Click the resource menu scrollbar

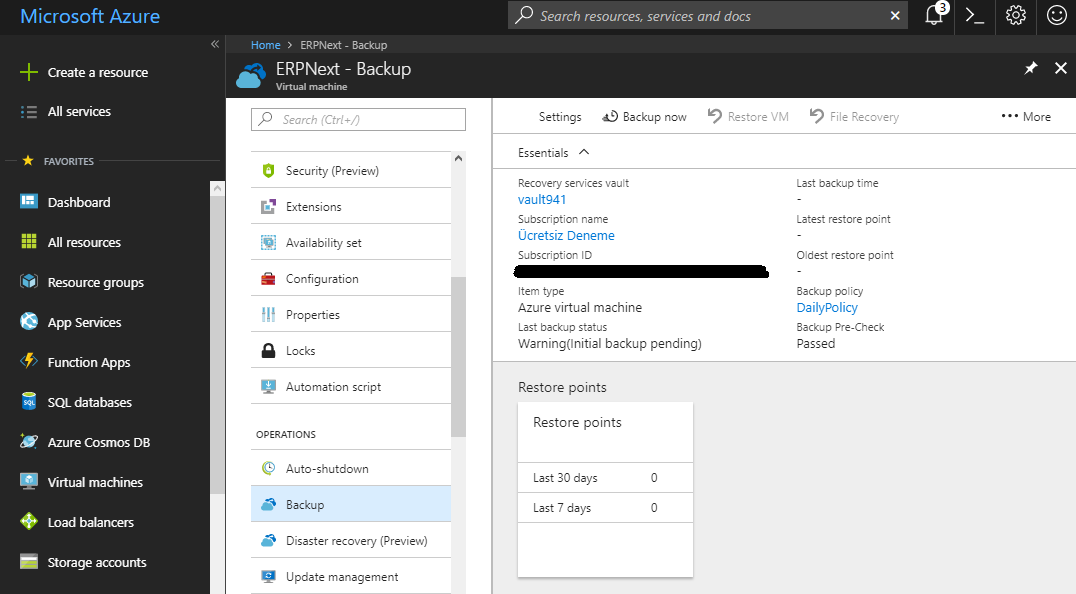coord(458,357)
